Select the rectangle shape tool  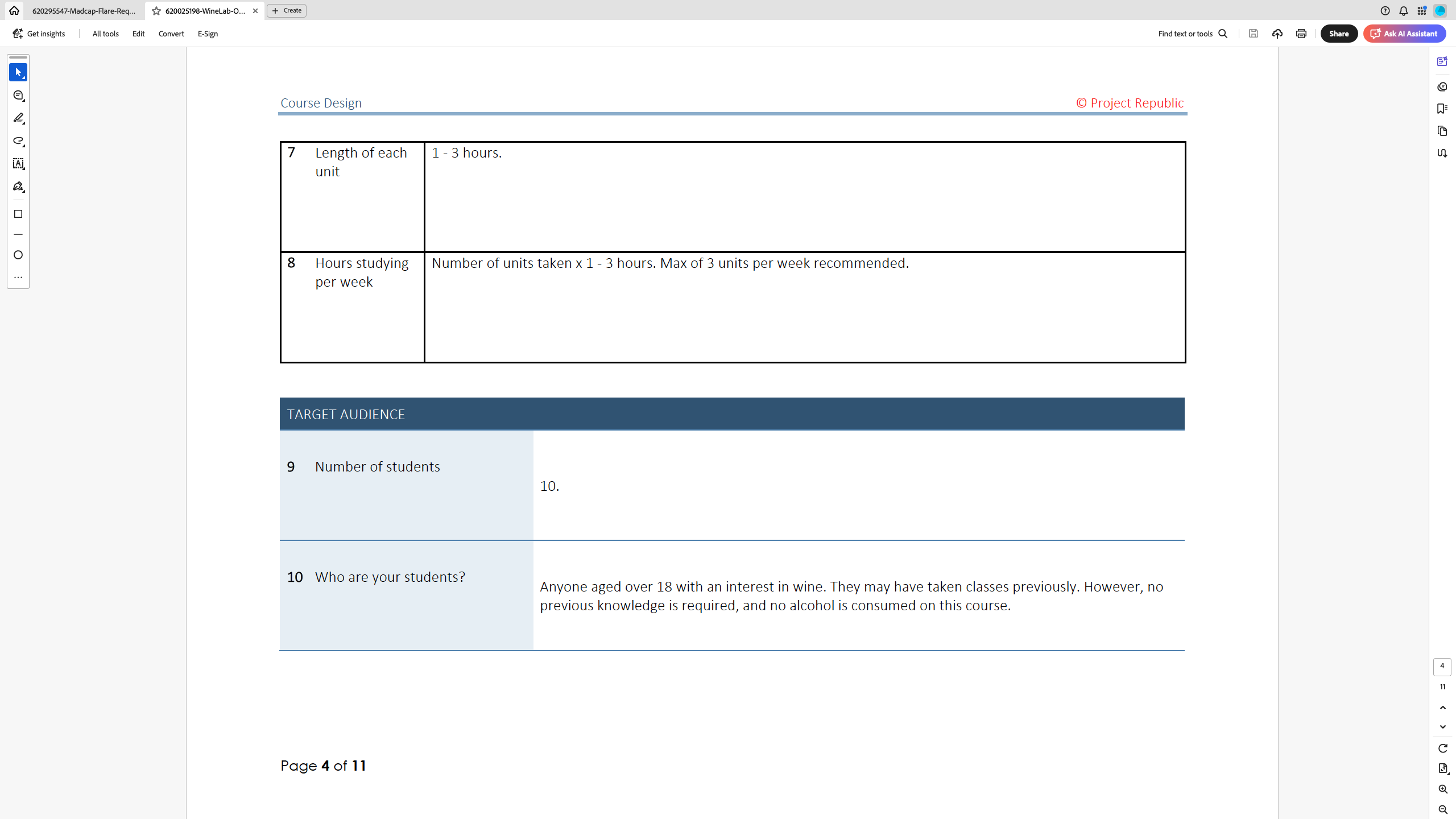pos(18,214)
